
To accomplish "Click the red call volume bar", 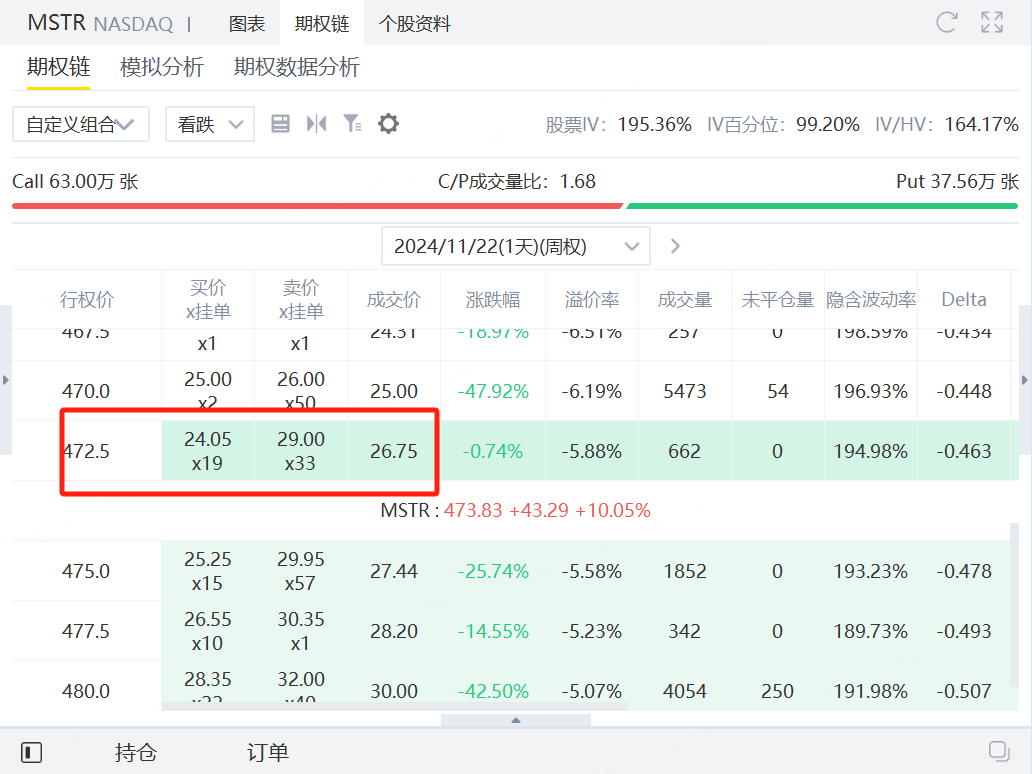I will coord(317,206).
